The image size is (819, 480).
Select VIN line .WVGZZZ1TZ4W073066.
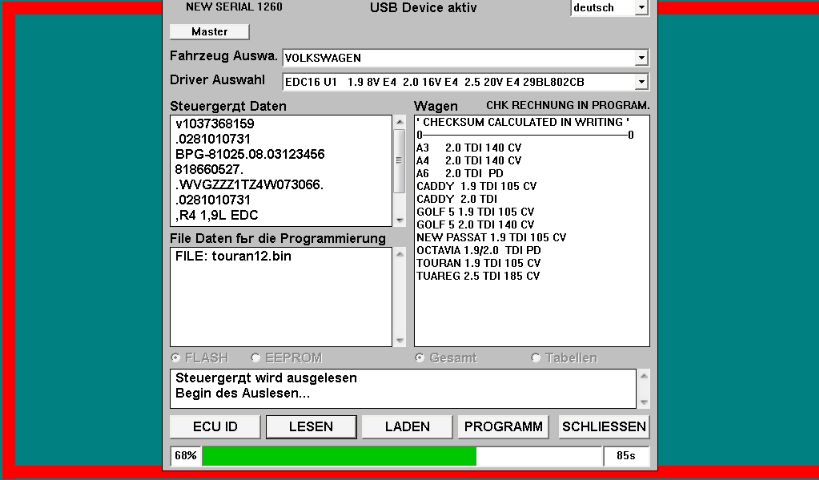[x=249, y=185]
